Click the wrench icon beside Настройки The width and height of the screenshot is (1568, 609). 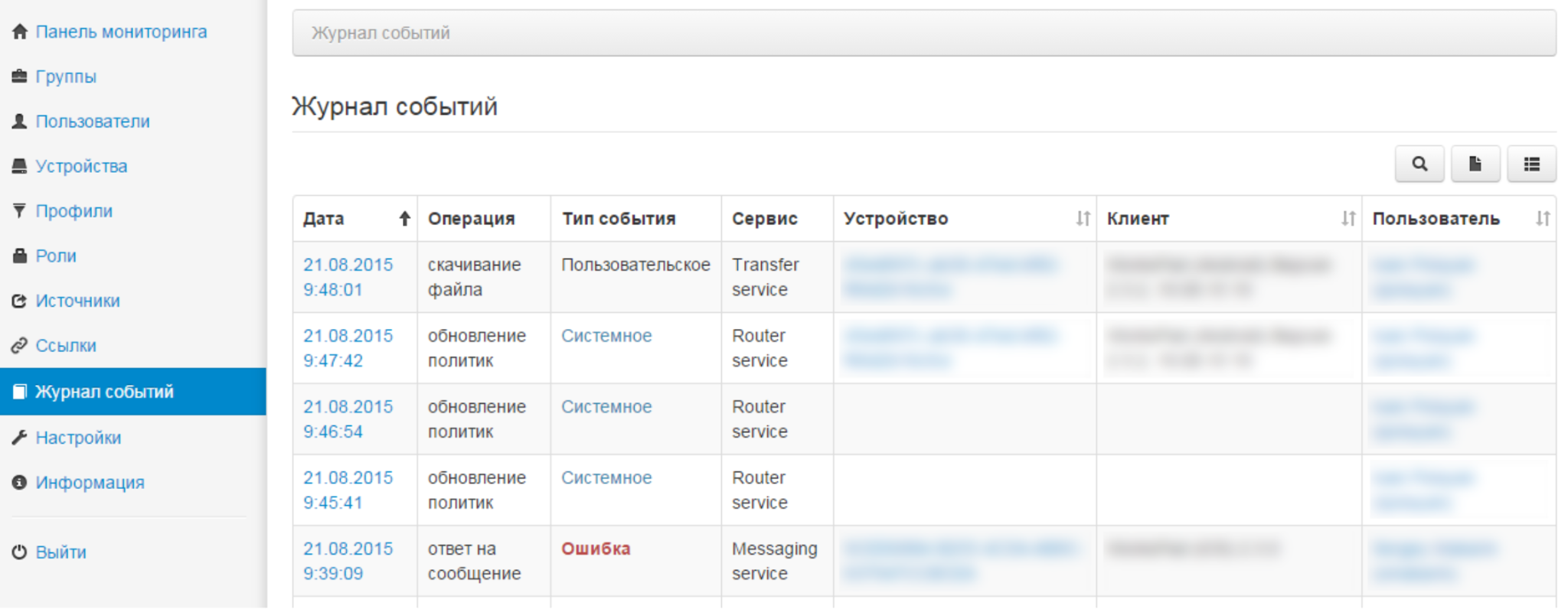coord(20,438)
